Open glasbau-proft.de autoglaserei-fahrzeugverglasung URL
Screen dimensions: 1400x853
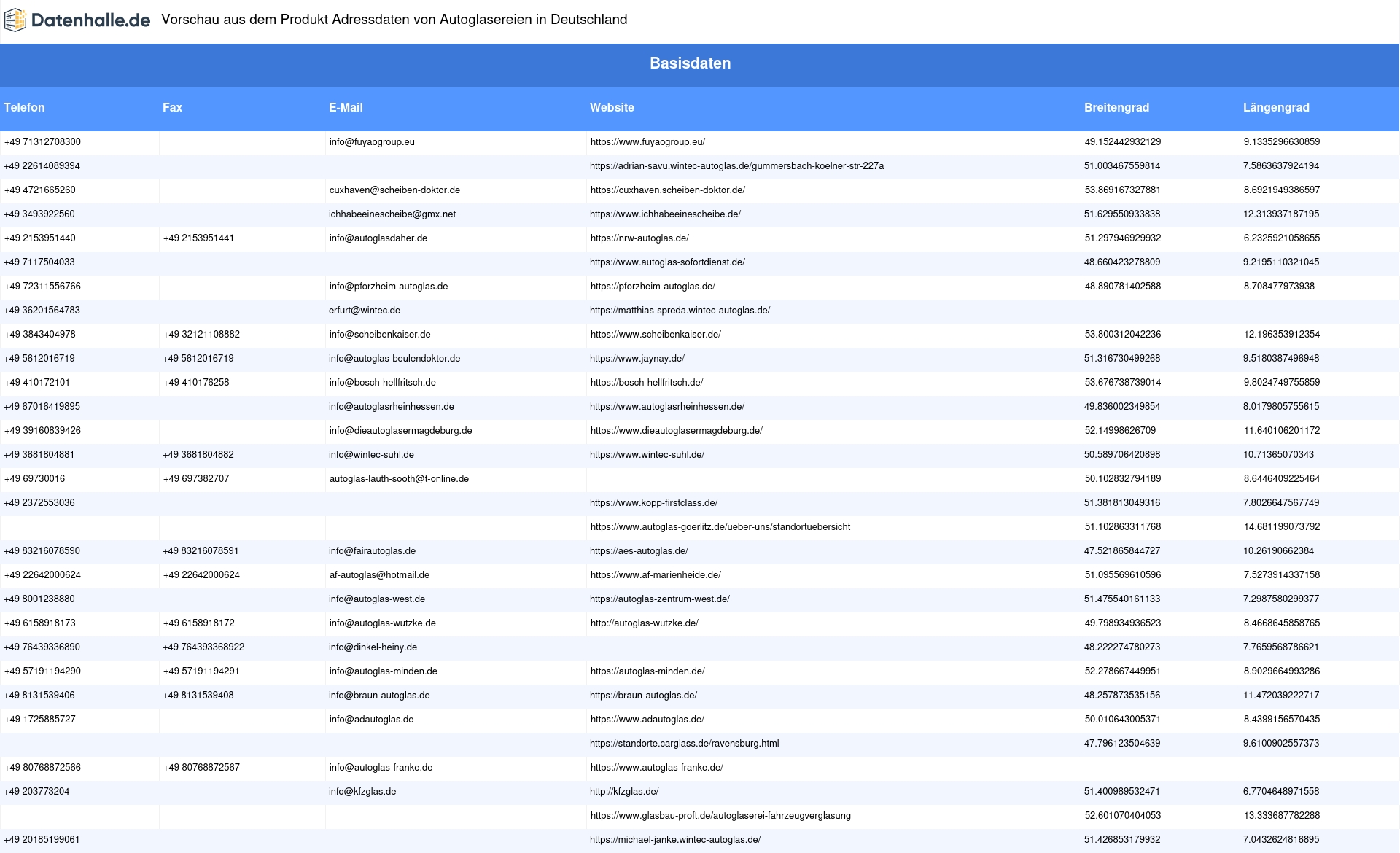coord(720,816)
